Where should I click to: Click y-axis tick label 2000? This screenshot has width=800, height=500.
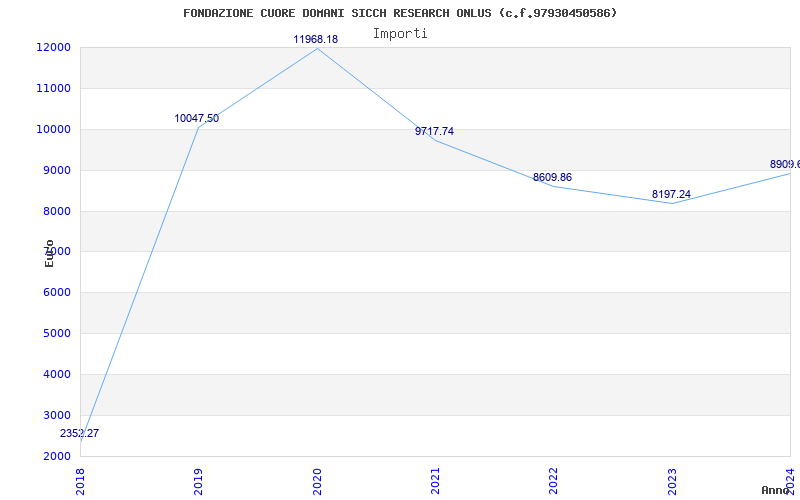click(56, 456)
